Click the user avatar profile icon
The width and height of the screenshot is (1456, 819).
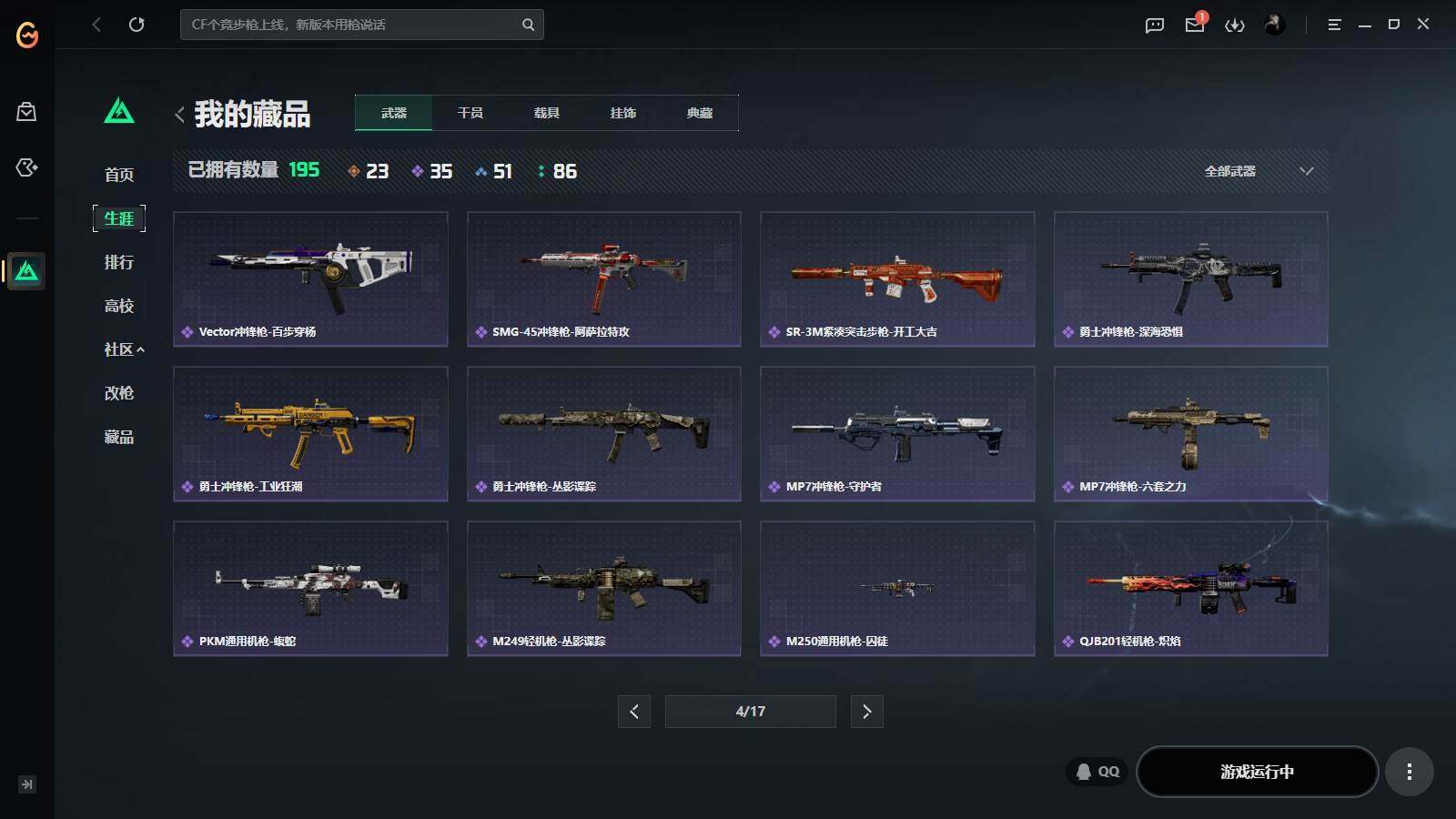[1275, 25]
